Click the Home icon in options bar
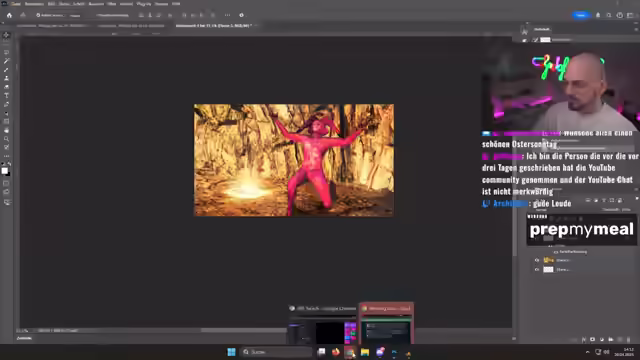This screenshot has height=360, width=640. tap(9, 15)
